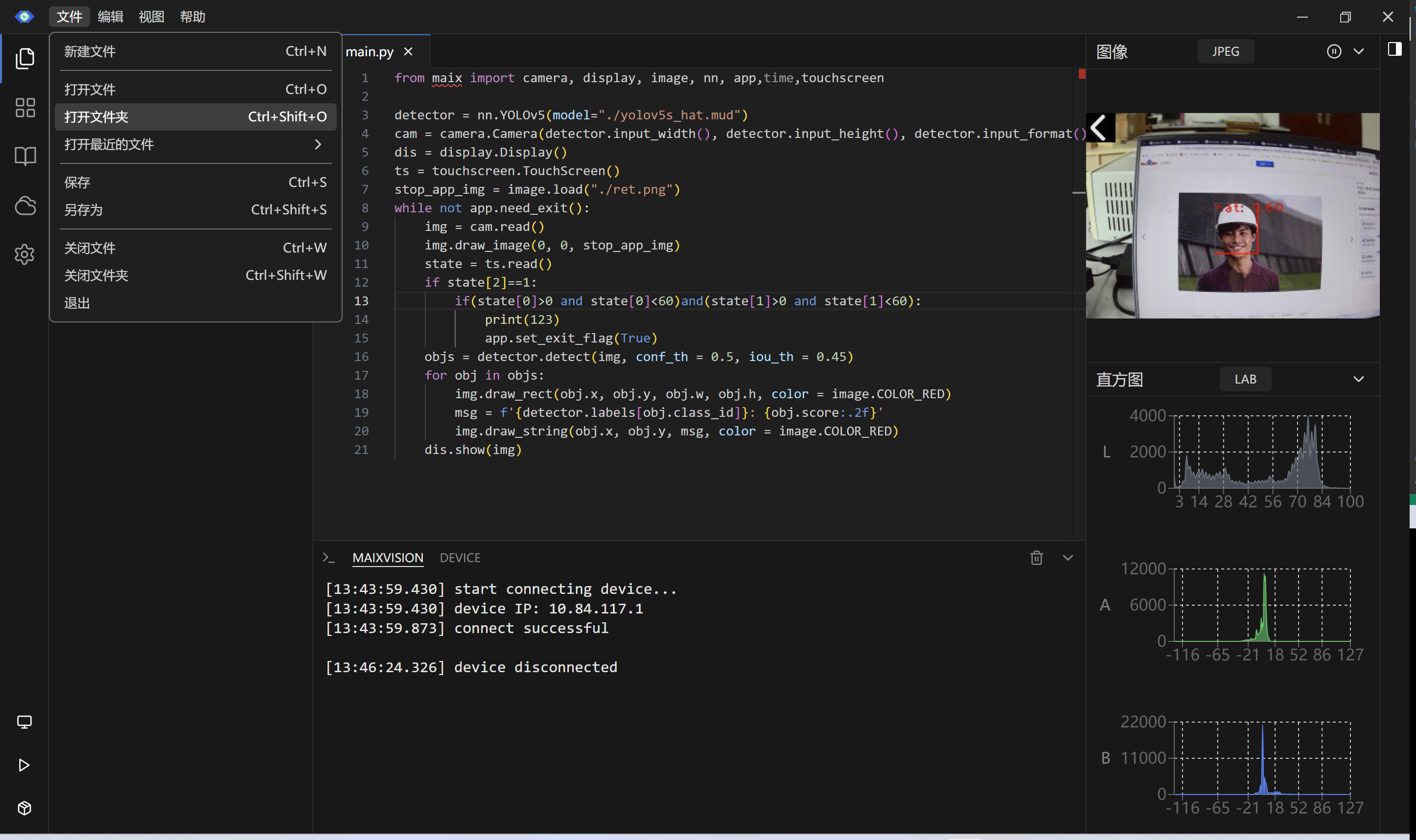Click the 'device IP: 10.84.117.1' log line
Screen dimensions: 1416x840
(x=484, y=609)
